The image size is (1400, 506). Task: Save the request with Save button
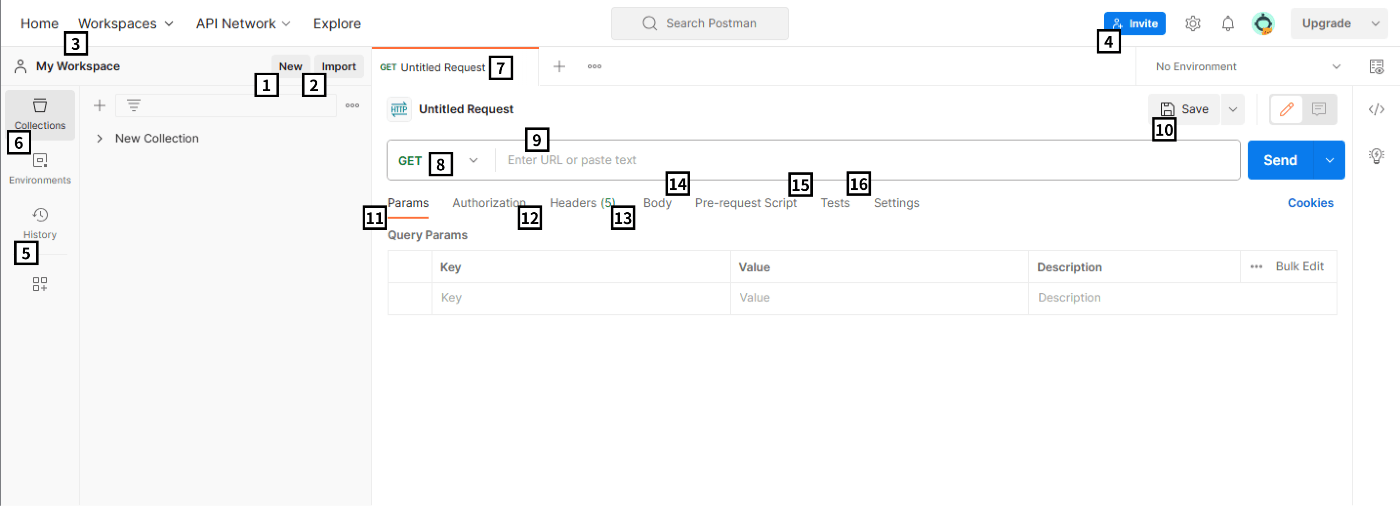[1184, 109]
